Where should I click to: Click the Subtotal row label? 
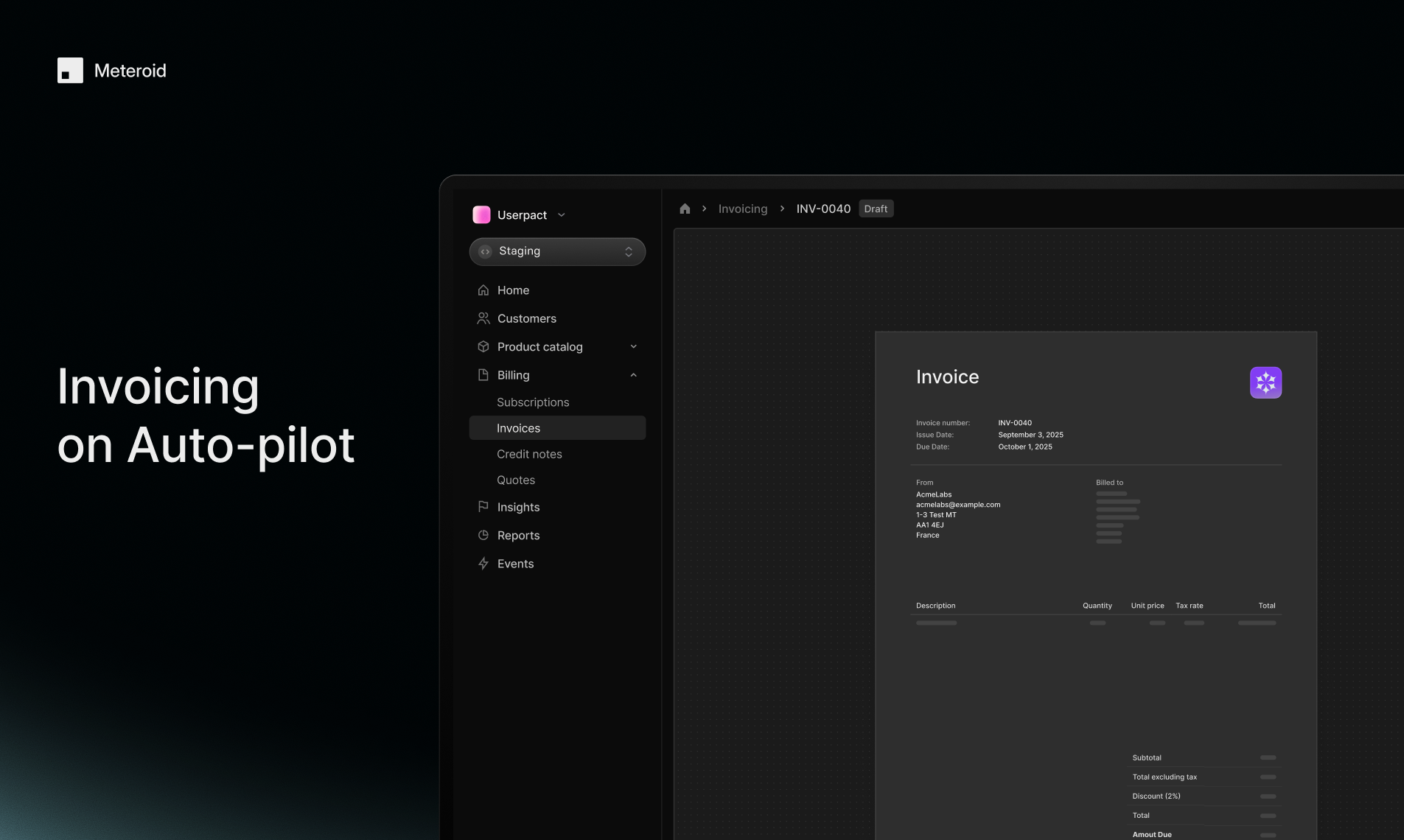click(1147, 757)
